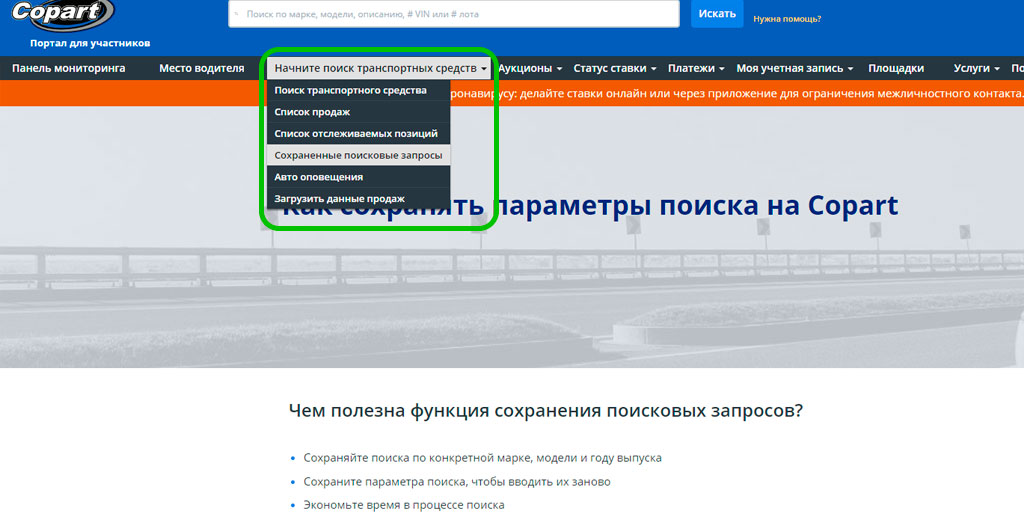Screen dimensions: 1024x519
Task: Select Авто оповещения menu entry
Action: 359,177
